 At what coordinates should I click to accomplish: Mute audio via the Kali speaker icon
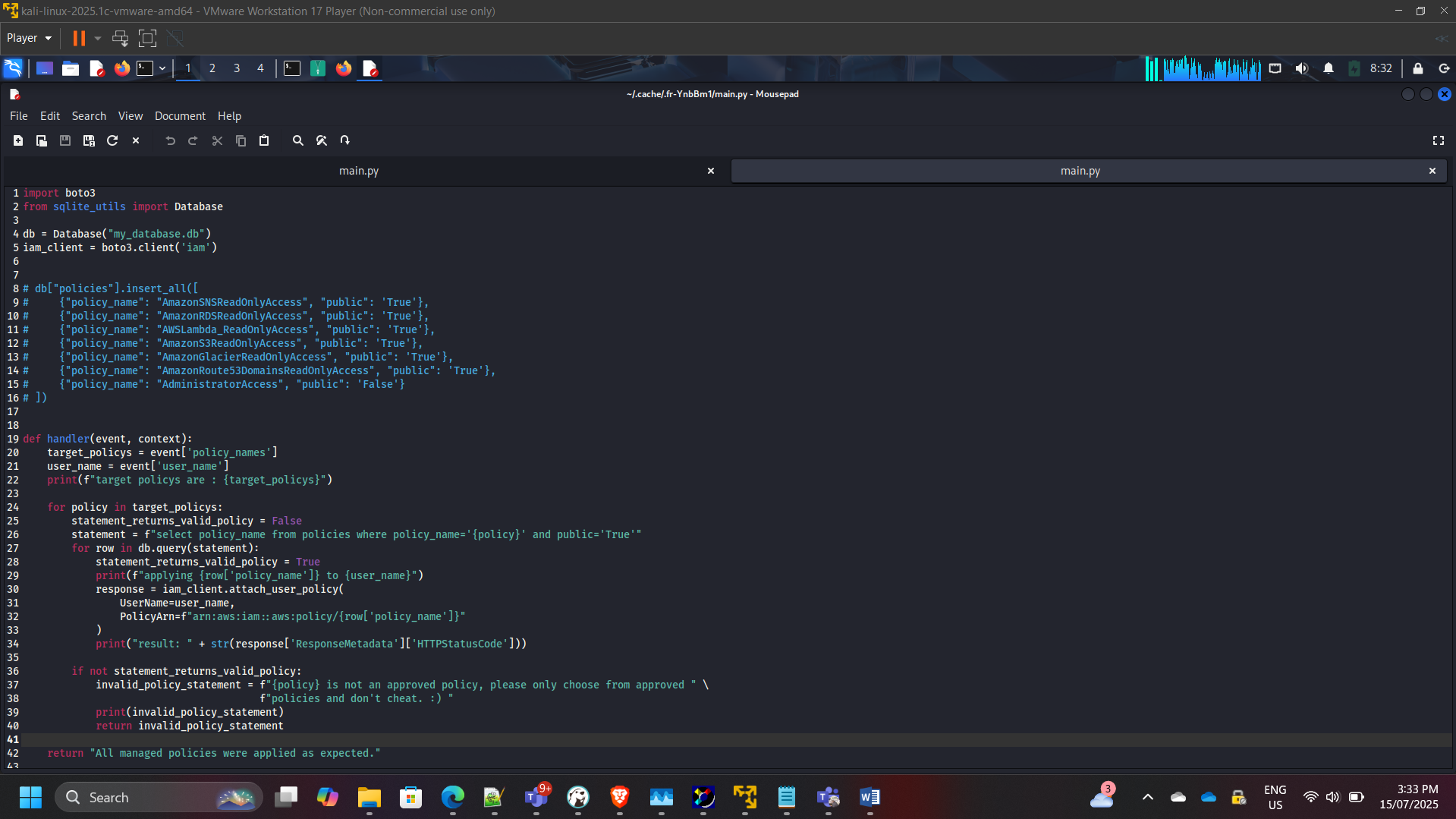[x=1302, y=68]
